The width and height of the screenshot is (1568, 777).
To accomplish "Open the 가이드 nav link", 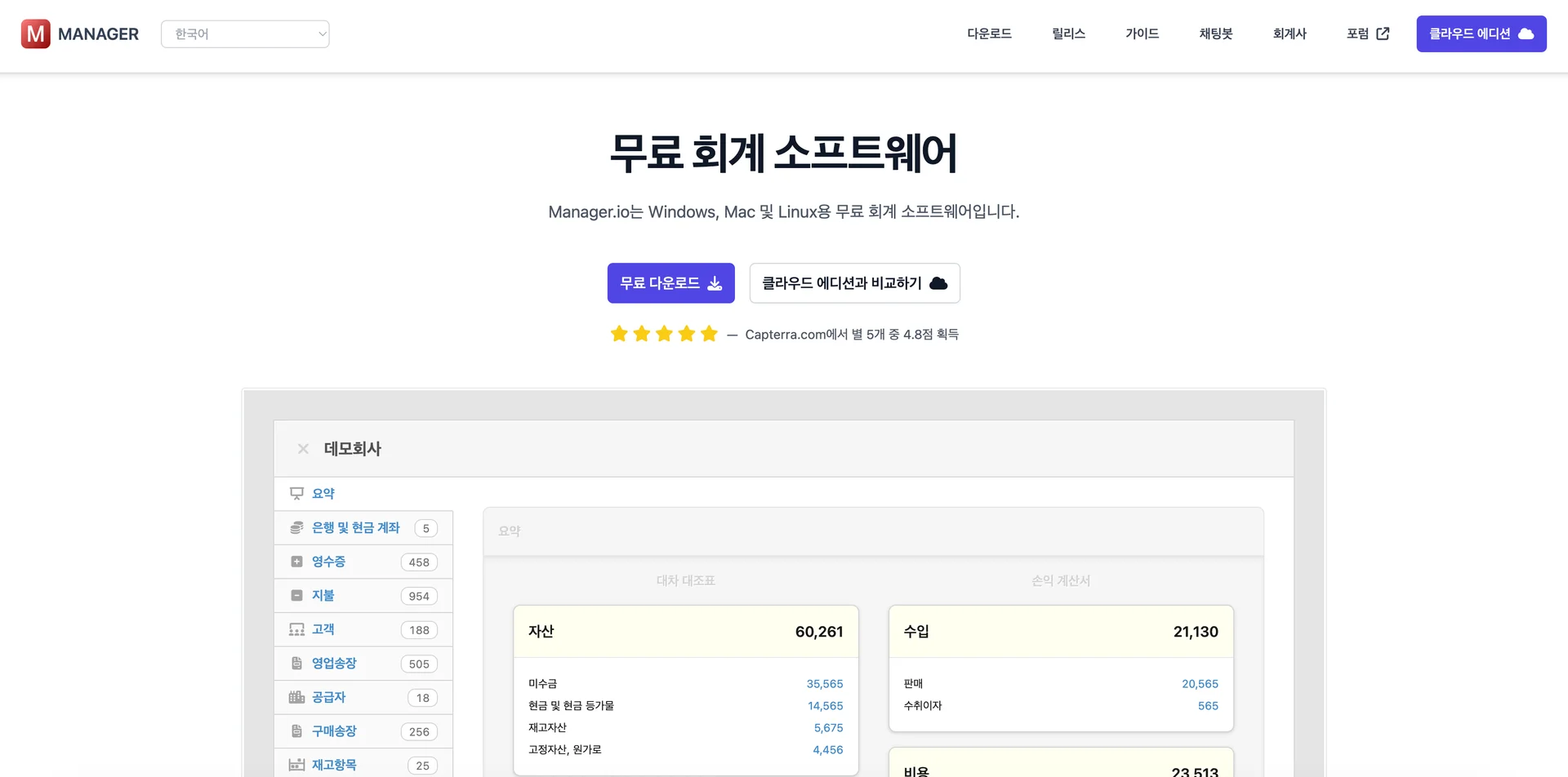I will (1142, 34).
